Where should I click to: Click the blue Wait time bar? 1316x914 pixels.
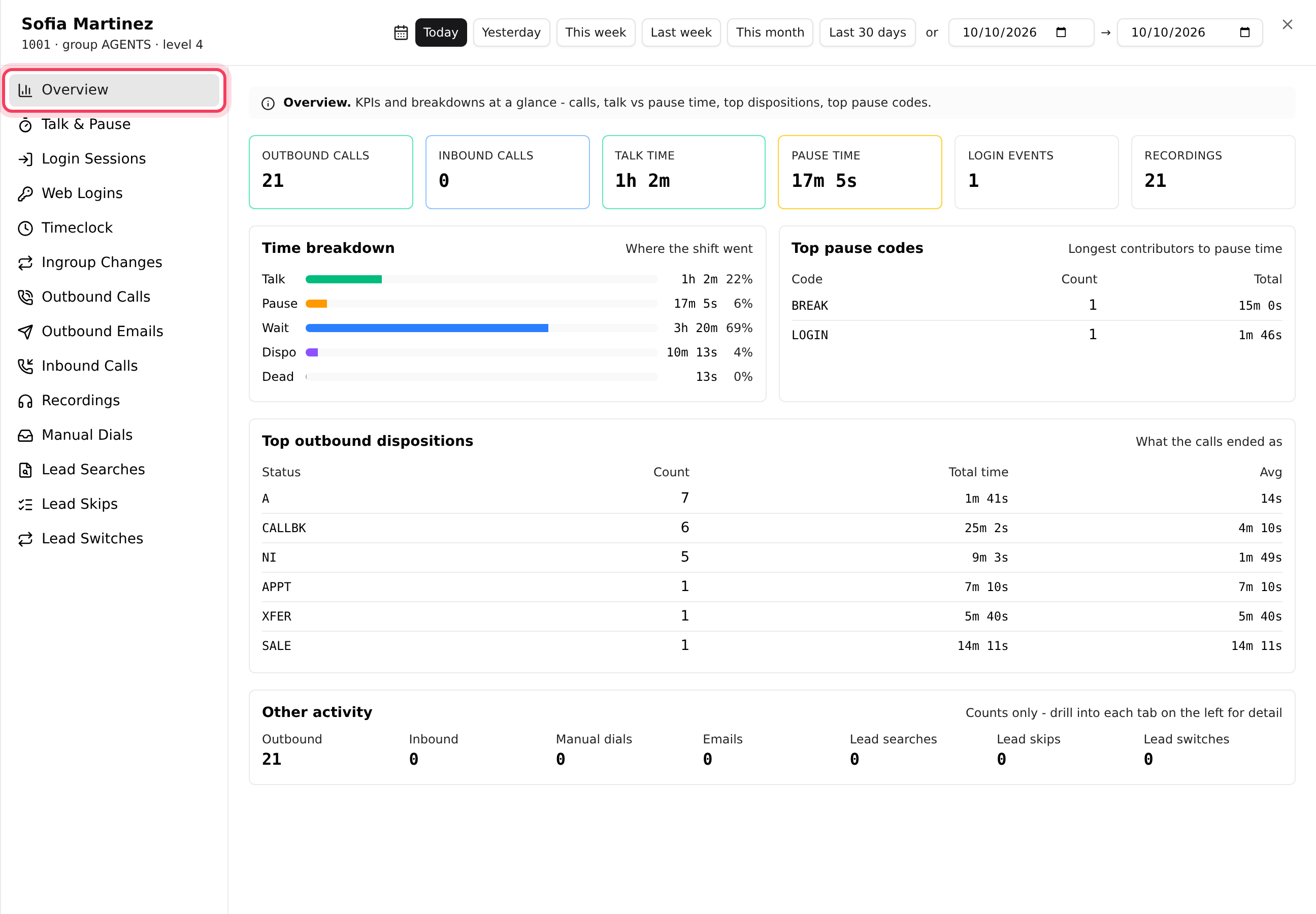[426, 328]
